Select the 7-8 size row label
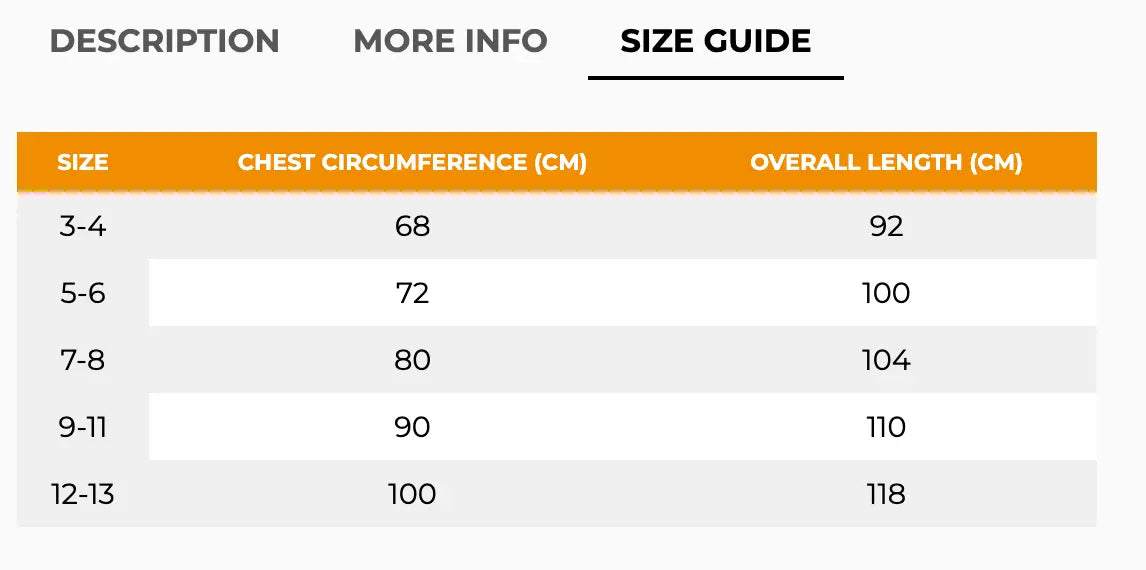Viewport: 1146px width, 570px height. click(83, 360)
